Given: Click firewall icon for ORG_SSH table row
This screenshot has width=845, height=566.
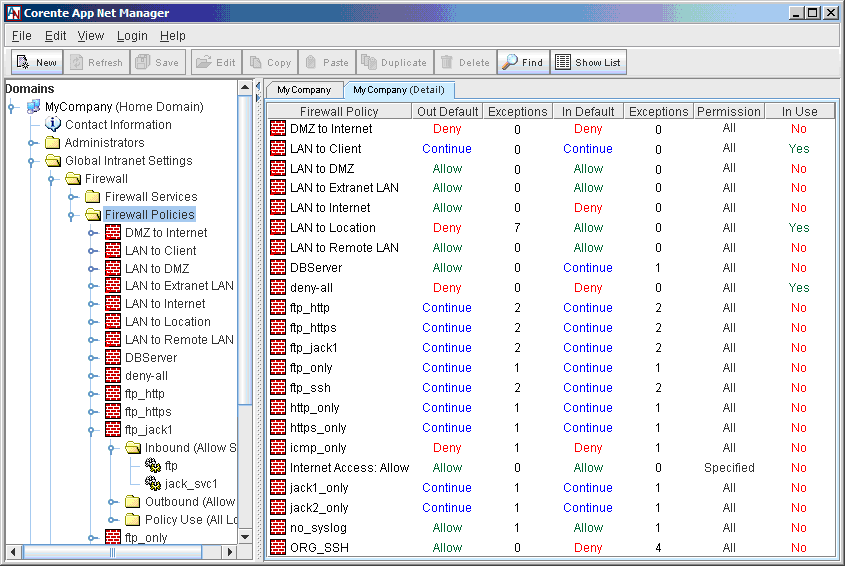Looking at the screenshot, I should coord(278,547).
